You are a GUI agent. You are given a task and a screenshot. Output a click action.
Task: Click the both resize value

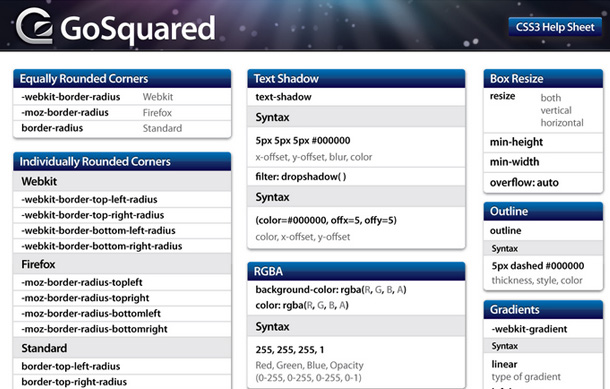pyautogui.click(x=551, y=98)
